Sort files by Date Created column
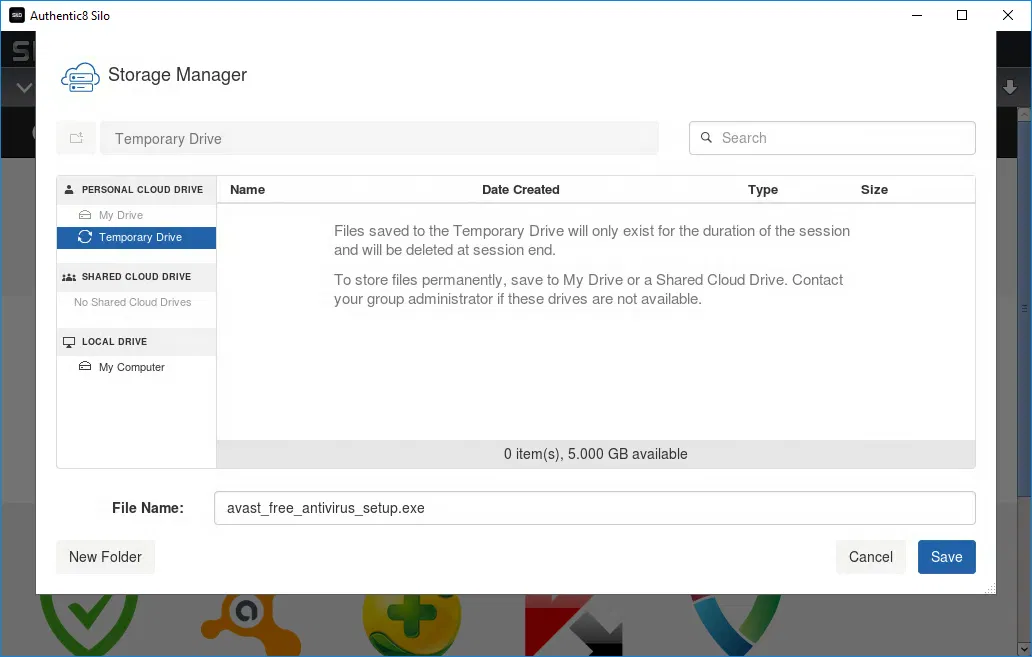The height and width of the screenshot is (657, 1032). pyautogui.click(x=520, y=189)
